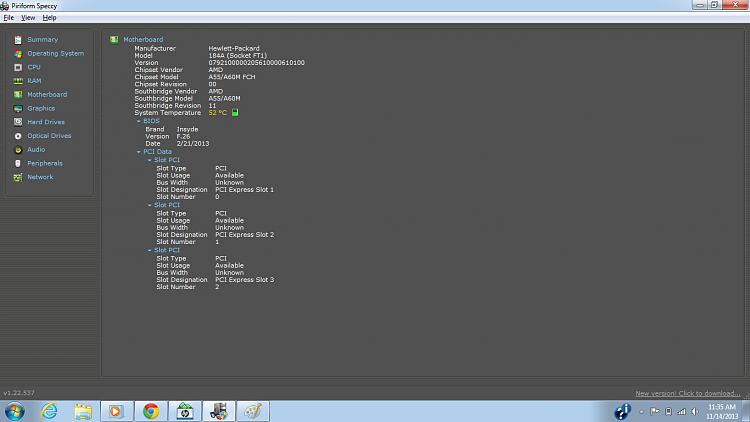Click the volume speaker tray icon

(x=695, y=411)
